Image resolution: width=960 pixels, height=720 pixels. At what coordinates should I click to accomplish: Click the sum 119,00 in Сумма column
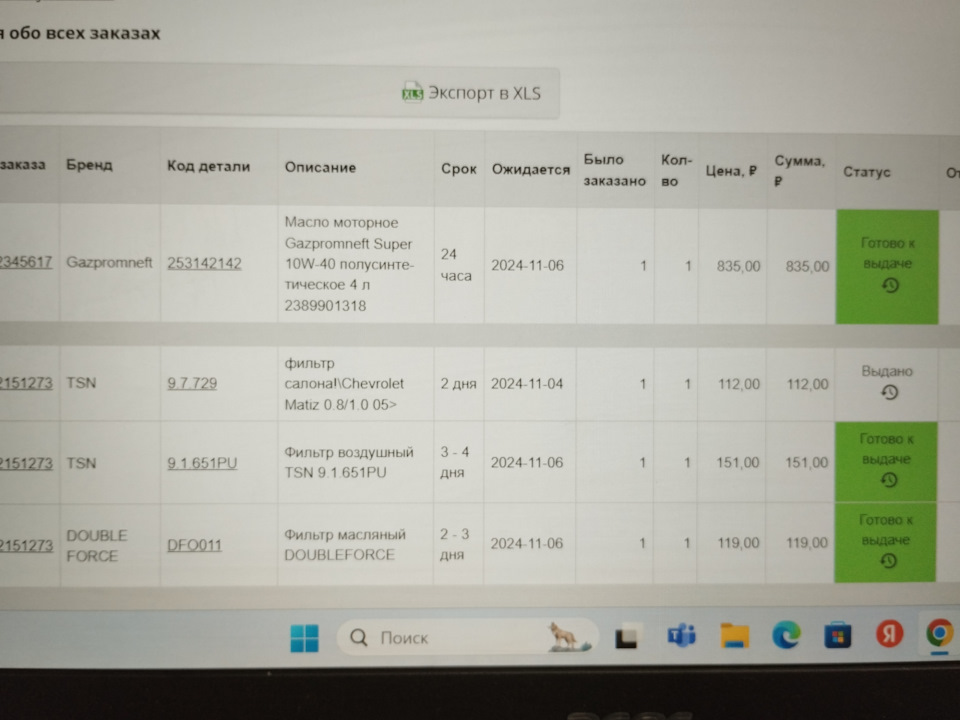pos(806,543)
